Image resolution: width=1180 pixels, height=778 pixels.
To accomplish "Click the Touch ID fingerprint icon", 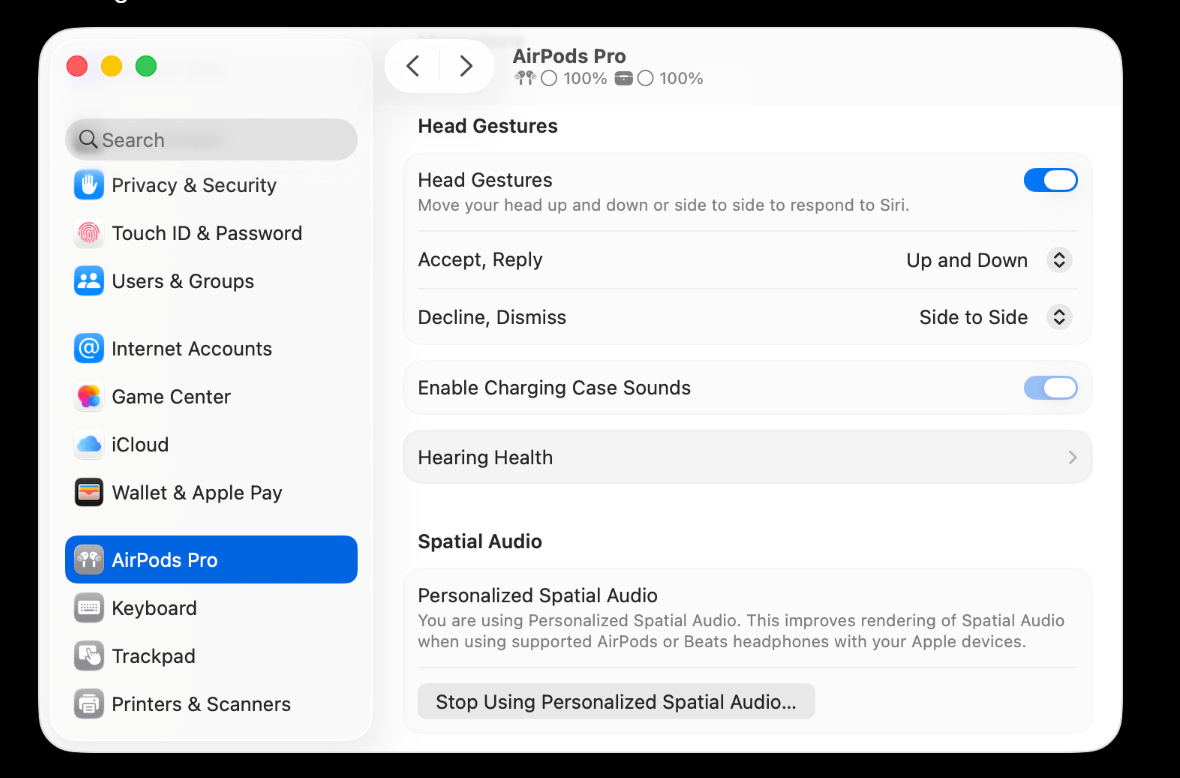I will 89,233.
